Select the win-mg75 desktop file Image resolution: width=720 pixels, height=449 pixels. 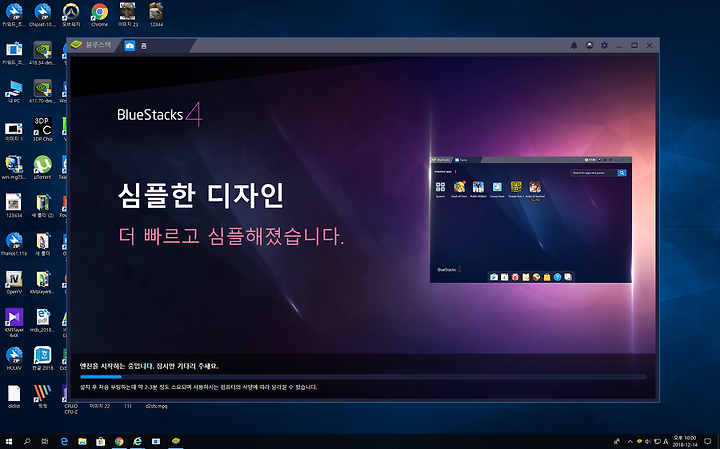coord(14,168)
